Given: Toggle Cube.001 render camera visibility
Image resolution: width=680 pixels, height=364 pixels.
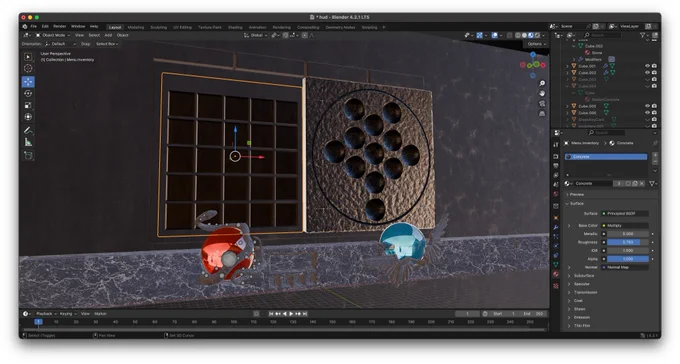Looking at the screenshot, I should tap(654, 66).
